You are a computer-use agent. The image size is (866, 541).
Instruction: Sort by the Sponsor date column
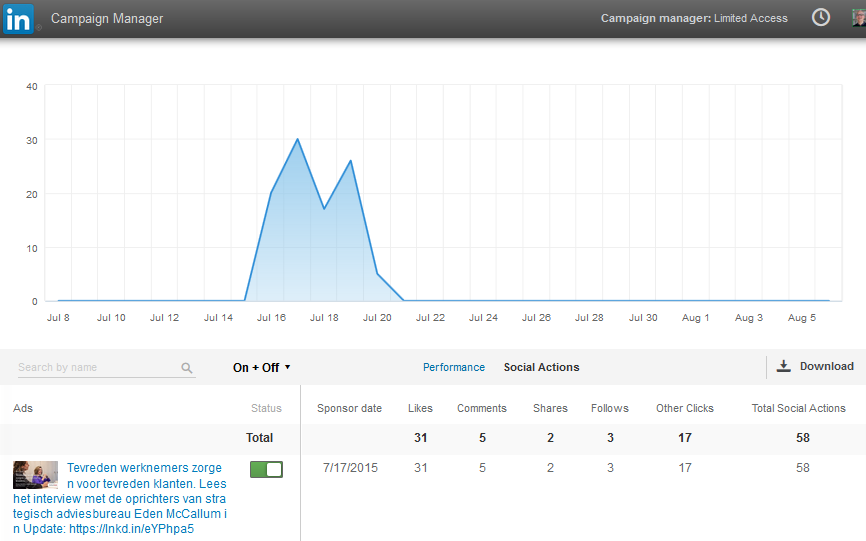point(349,408)
